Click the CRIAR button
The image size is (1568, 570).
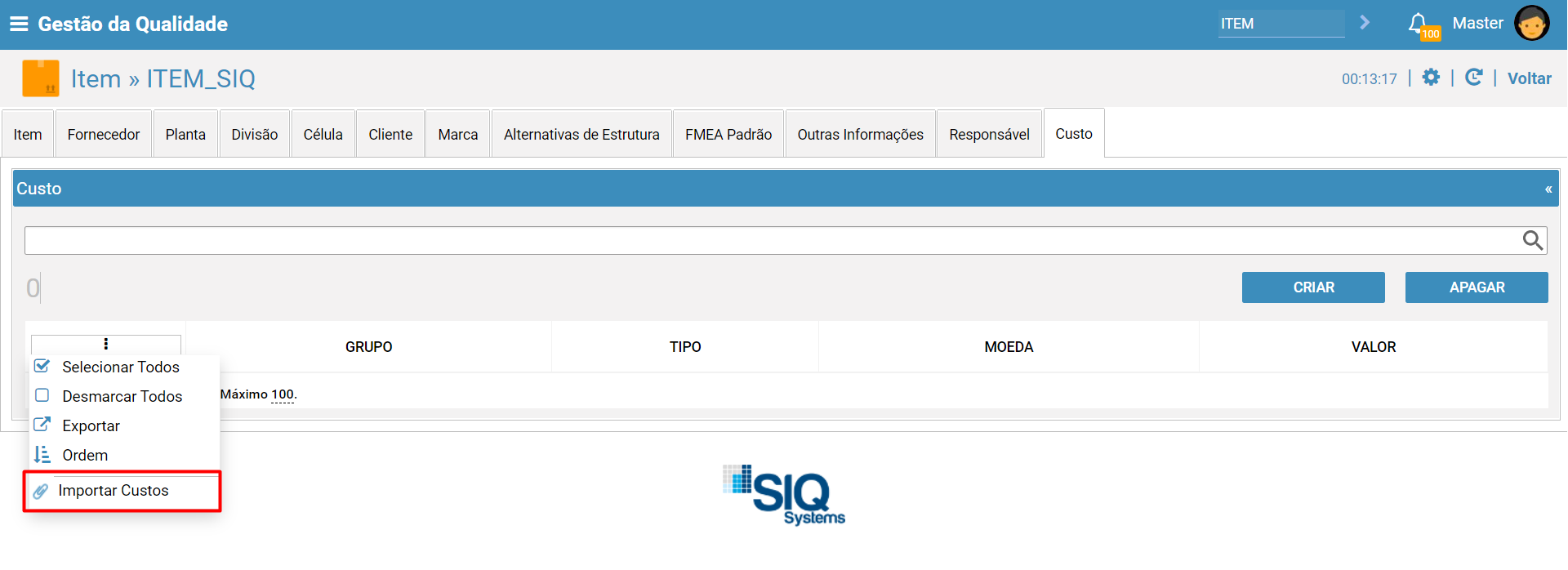[x=1313, y=287]
